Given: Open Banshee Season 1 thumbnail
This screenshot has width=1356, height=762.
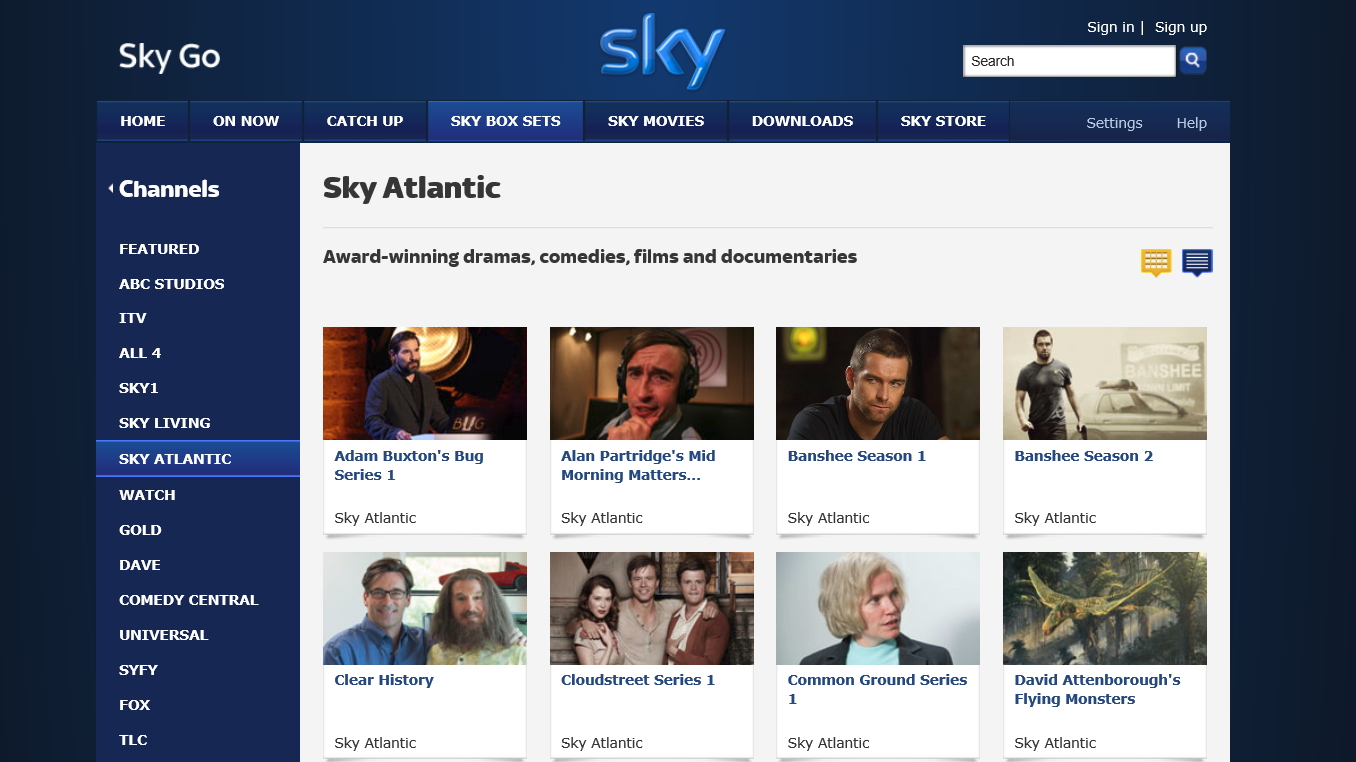Looking at the screenshot, I should click(878, 383).
